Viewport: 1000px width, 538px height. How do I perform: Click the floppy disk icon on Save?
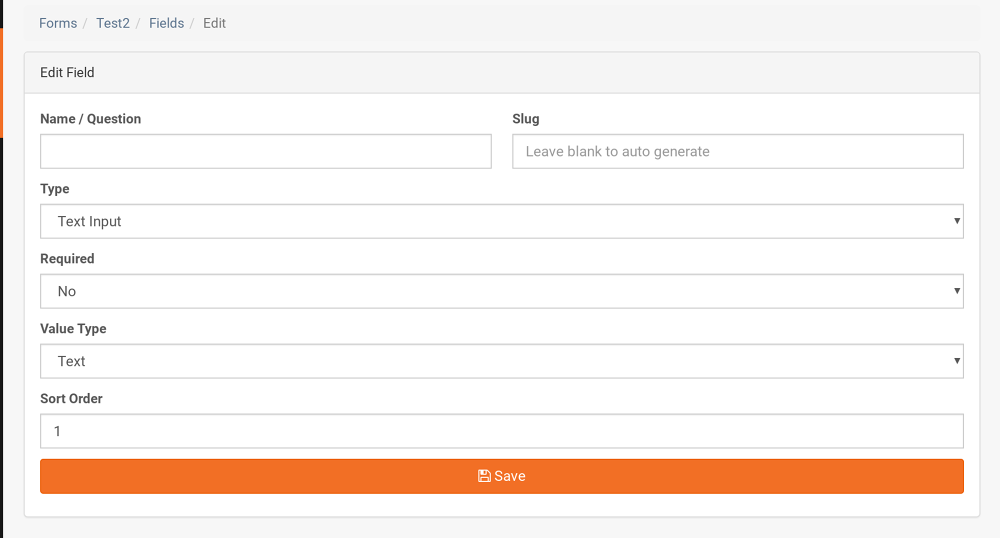point(484,476)
